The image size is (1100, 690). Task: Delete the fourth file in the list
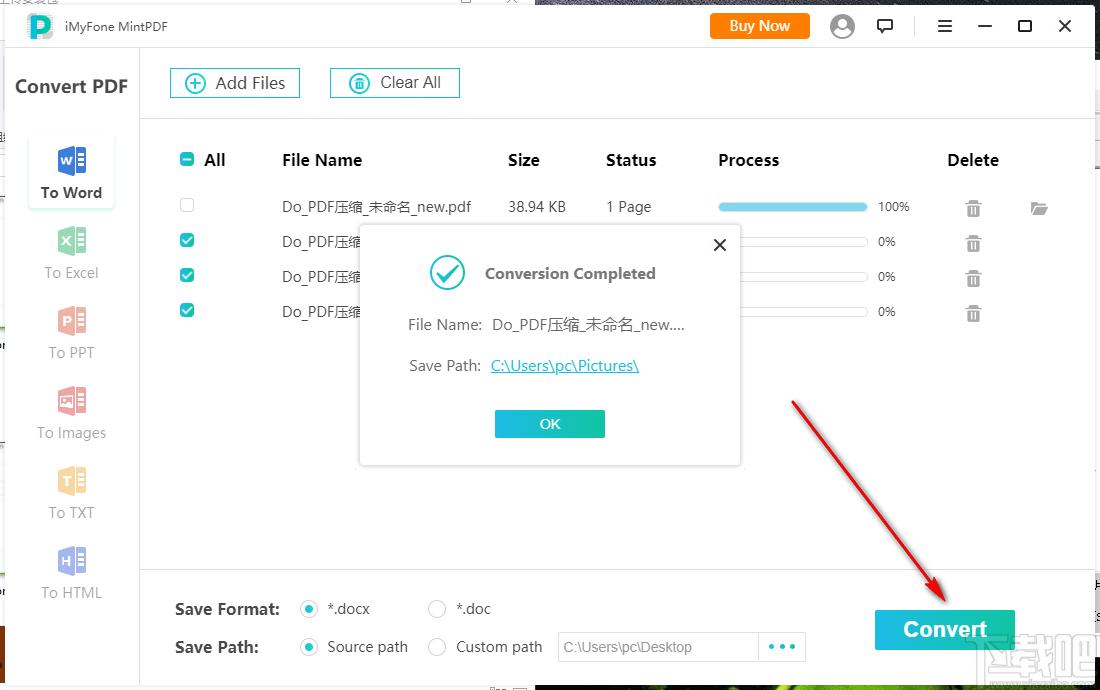tap(973, 313)
